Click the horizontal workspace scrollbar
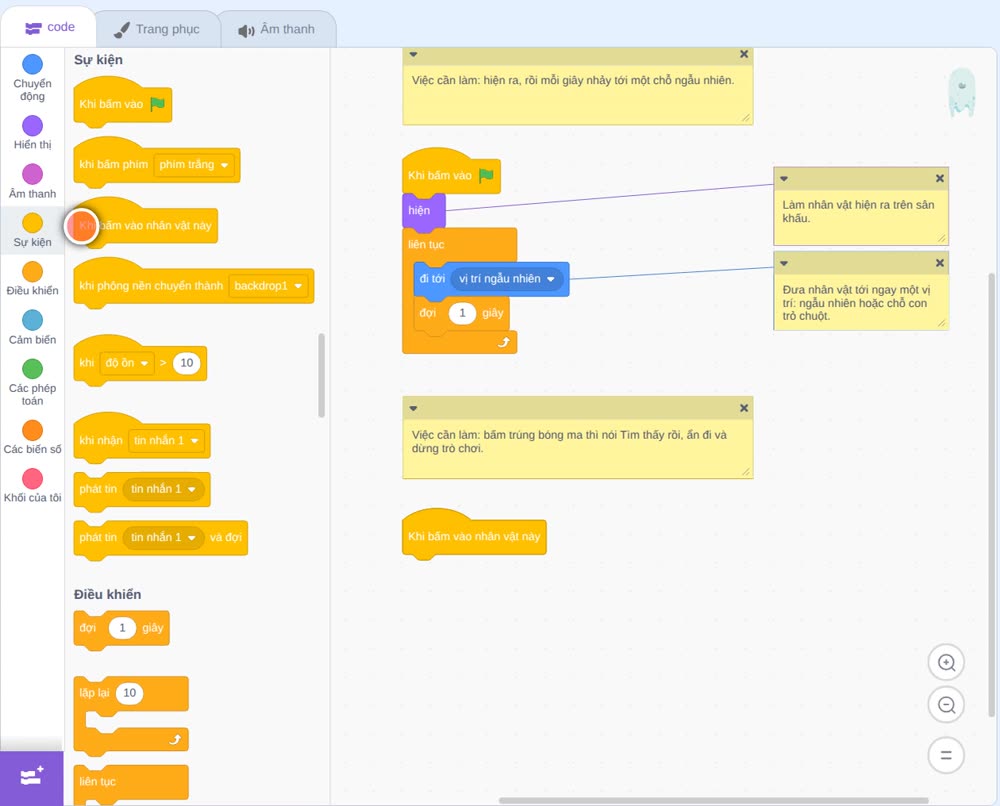Image resolution: width=1000 pixels, height=806 pixels. click(713, 800)
